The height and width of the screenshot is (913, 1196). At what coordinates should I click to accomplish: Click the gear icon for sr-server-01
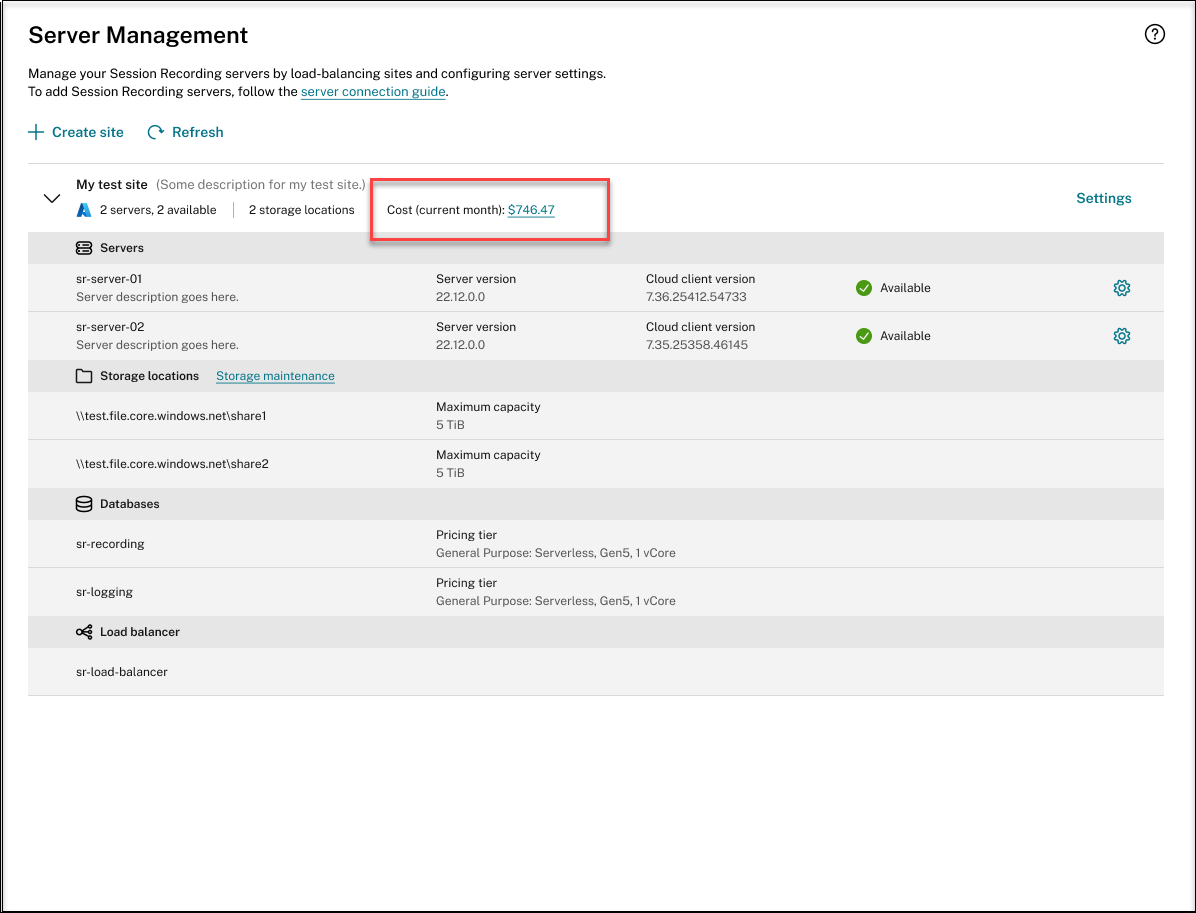1121,288
